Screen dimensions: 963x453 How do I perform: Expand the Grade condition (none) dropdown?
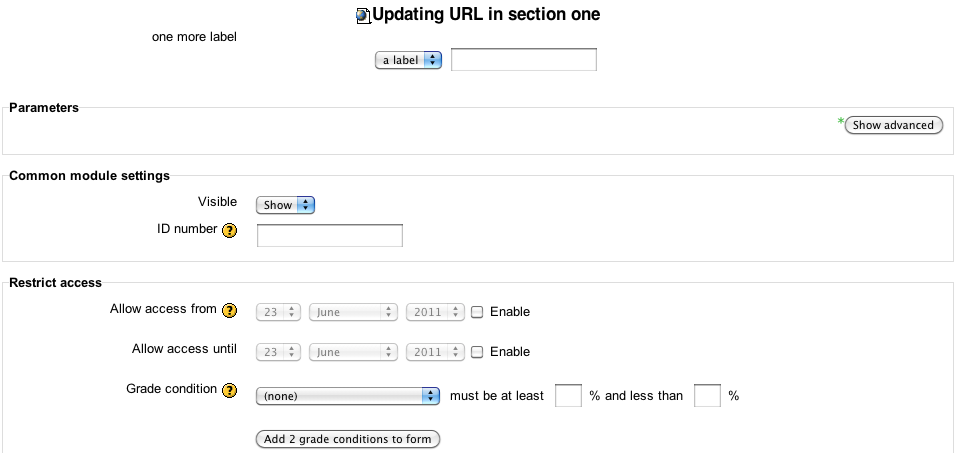coord(348,396)
